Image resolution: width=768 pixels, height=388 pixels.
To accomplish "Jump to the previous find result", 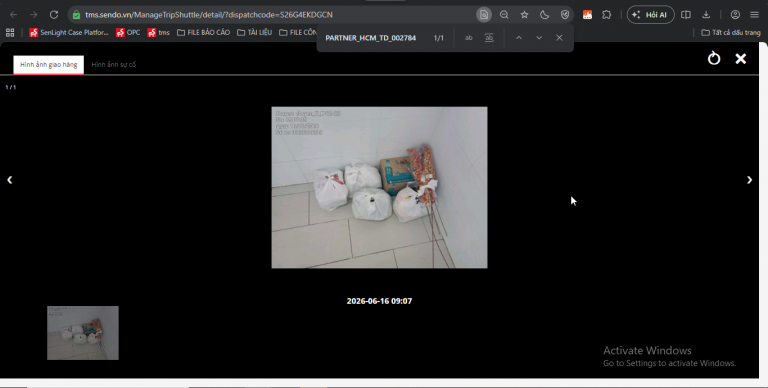I will 519,38.
